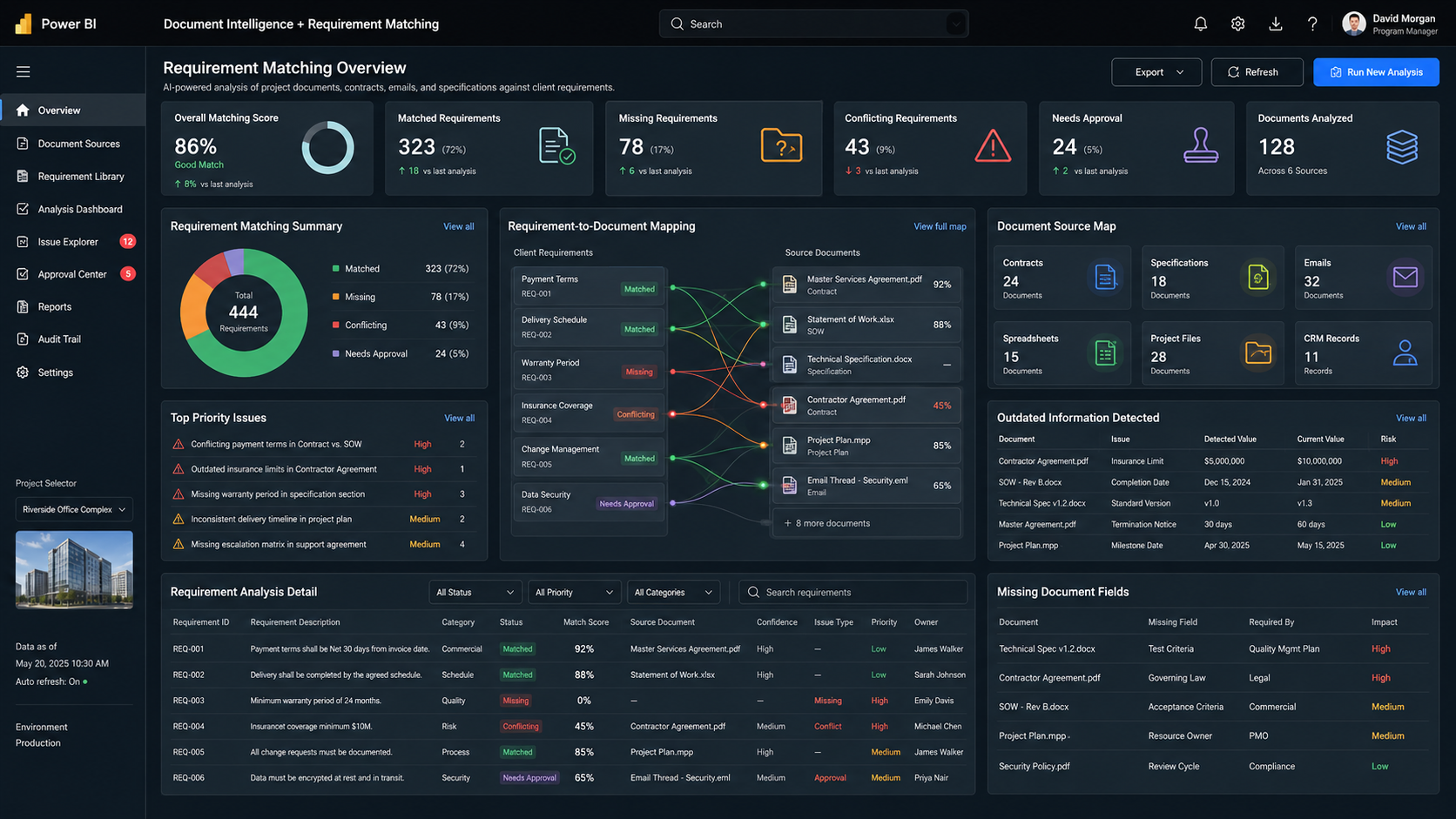Open Approval Center in sidebar

73,274
